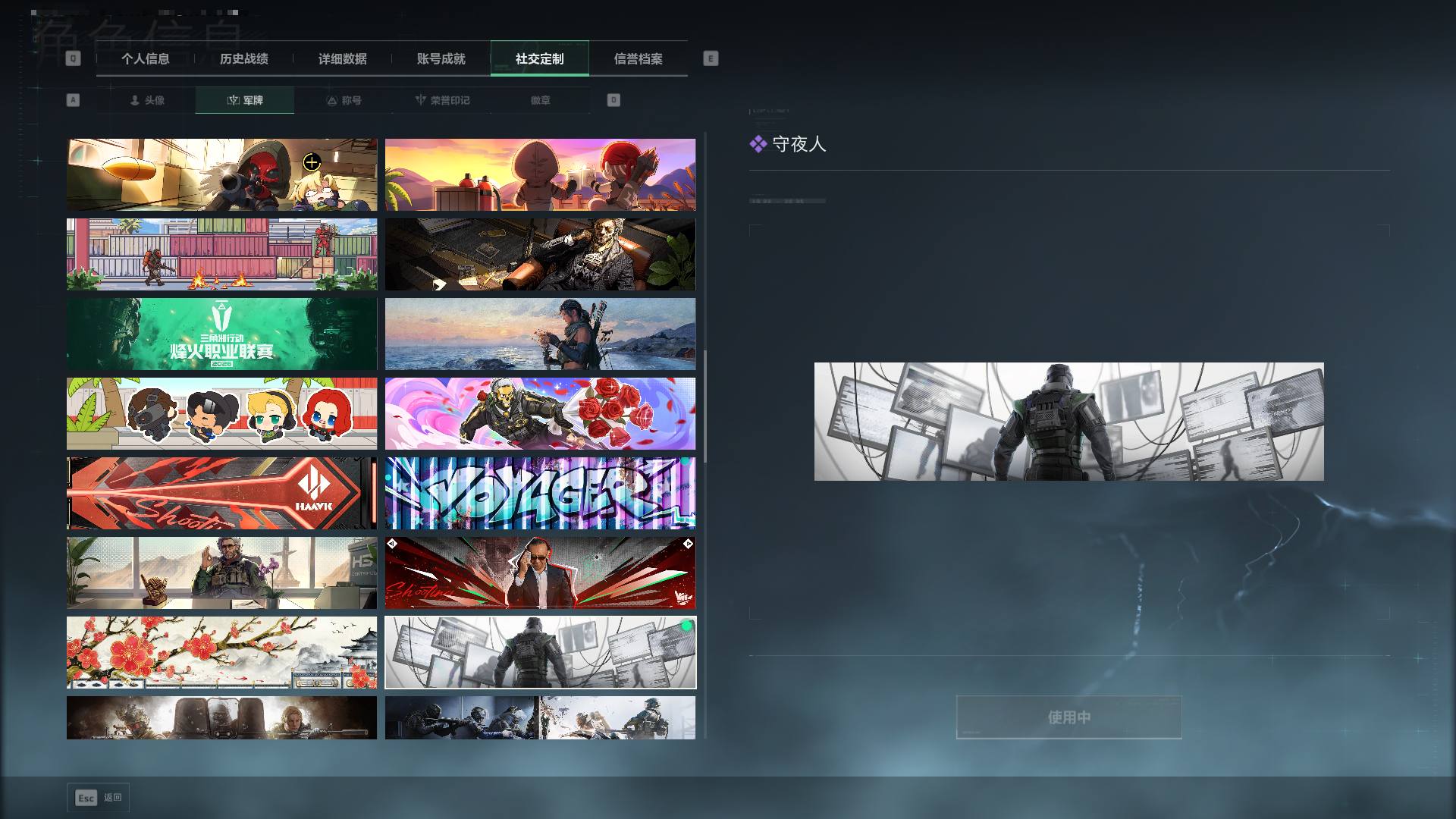Select the red HAAVK dog tag
Screen dimensions: 1456x819
tap(221, 493)
